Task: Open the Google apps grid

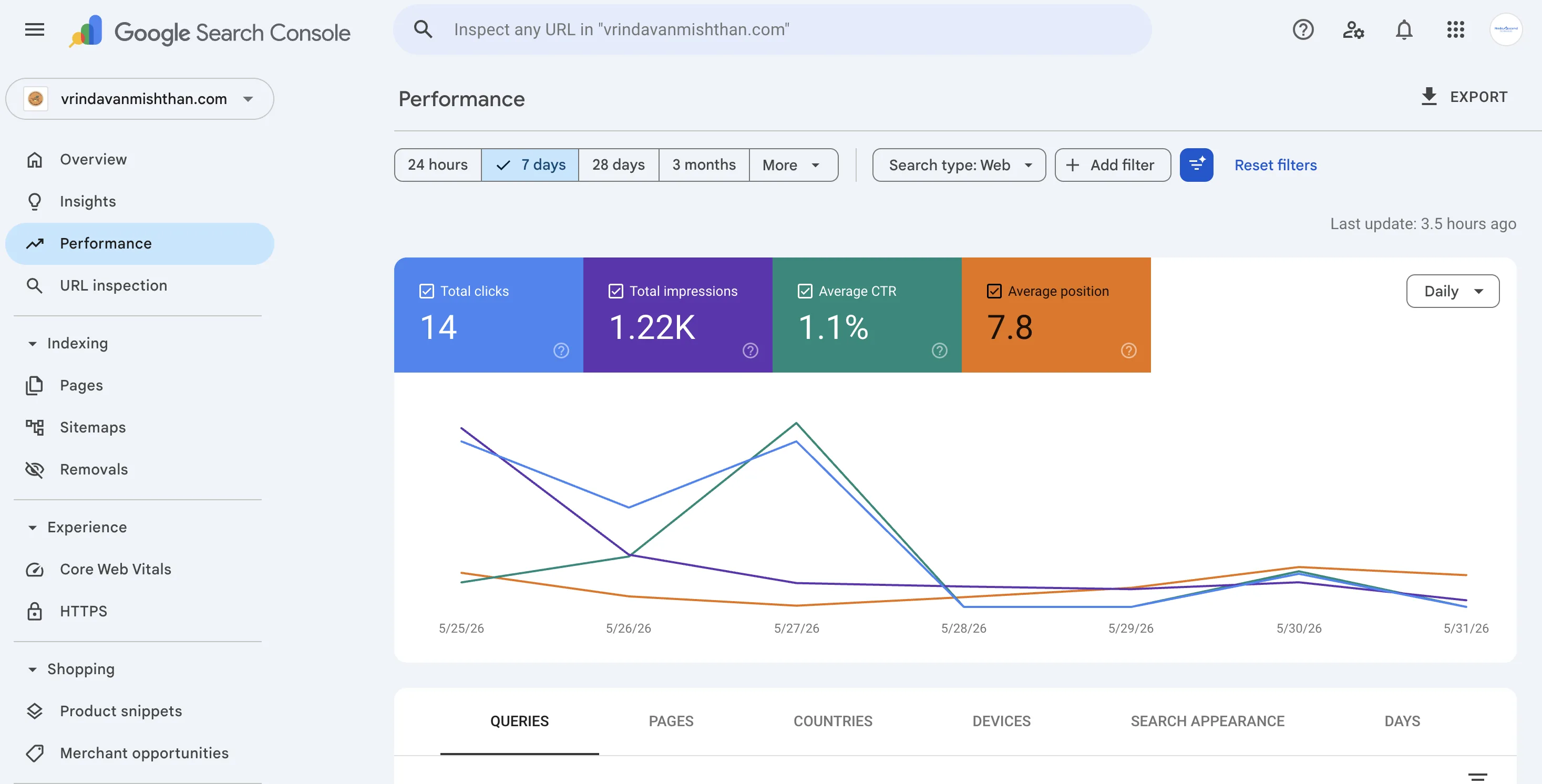Action: click(x=1455, y=29)
